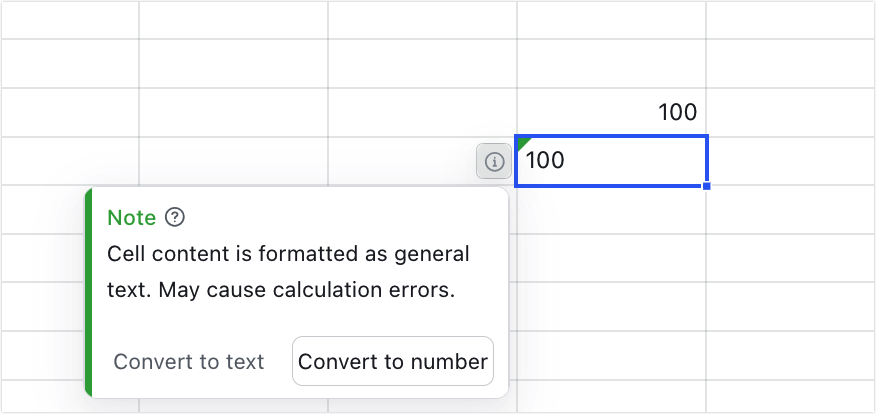
Task: Click the green accent bar on the note popup
Action: pos(89,290)
